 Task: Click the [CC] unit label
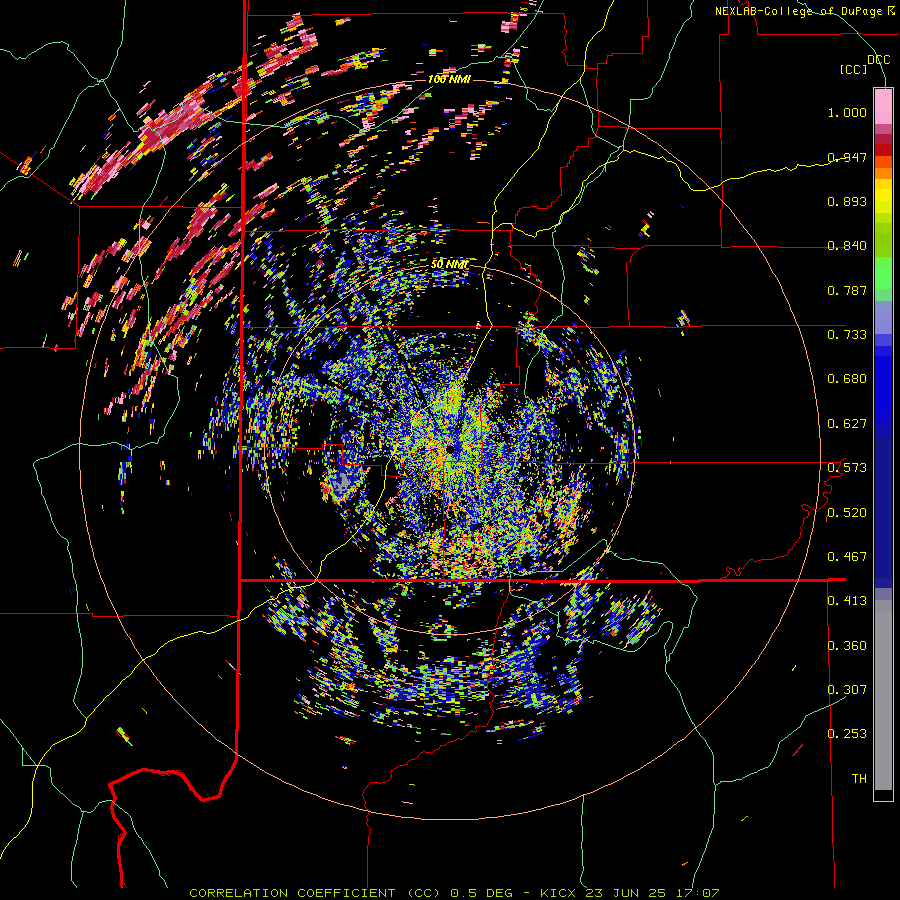(853, 69)
